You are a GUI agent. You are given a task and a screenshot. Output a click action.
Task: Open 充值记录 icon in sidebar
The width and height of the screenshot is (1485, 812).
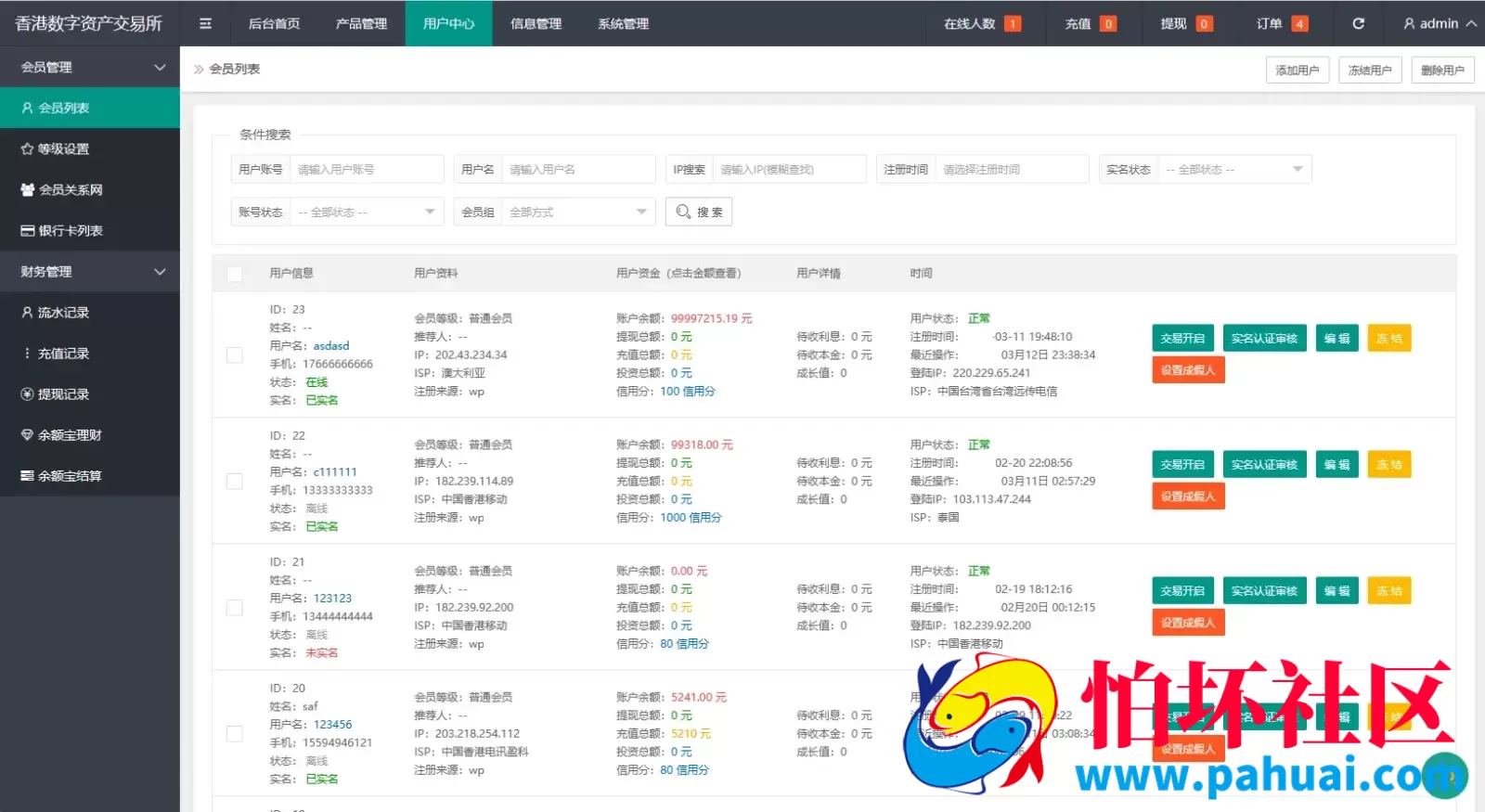tap(27, 354)
